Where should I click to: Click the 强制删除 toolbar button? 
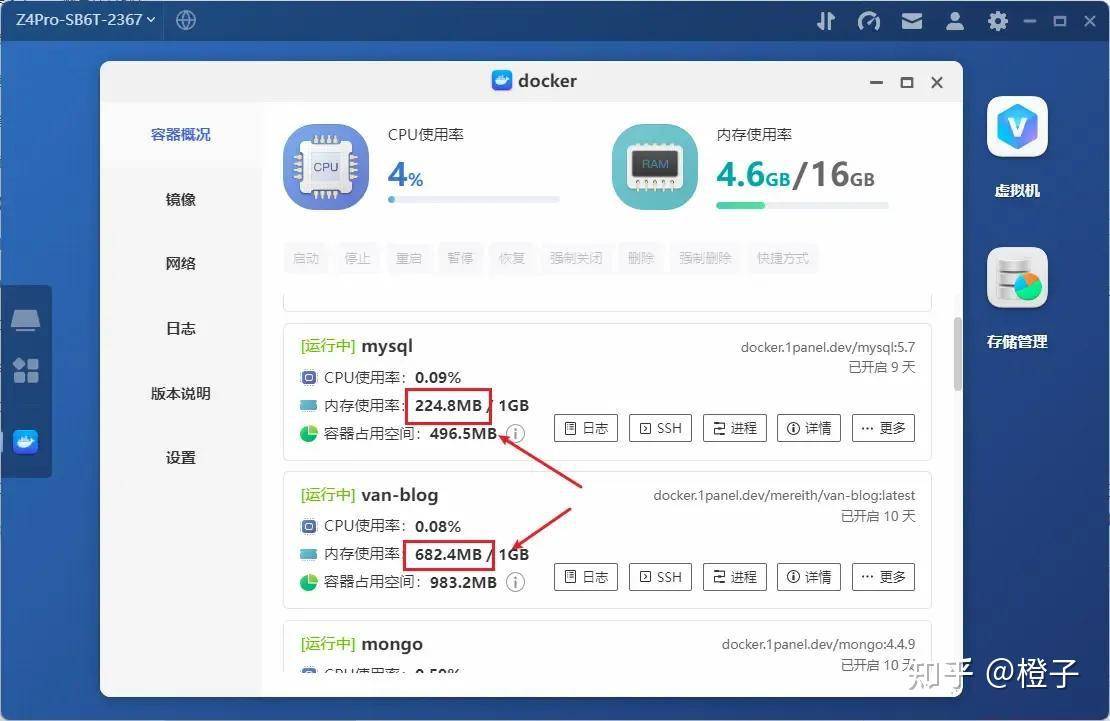[x=705, y=258]
